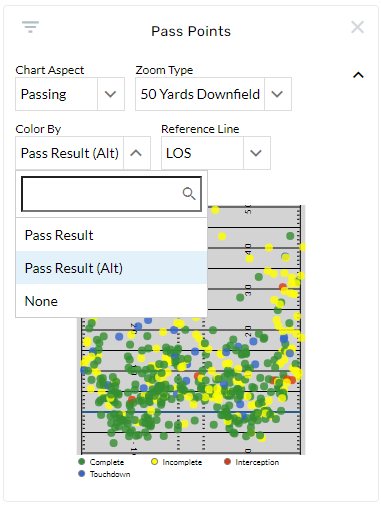Toggle Incomplete legend yellow marker
Image resolution: width=381 pixels, height=506 pixels.
(154, 462)
